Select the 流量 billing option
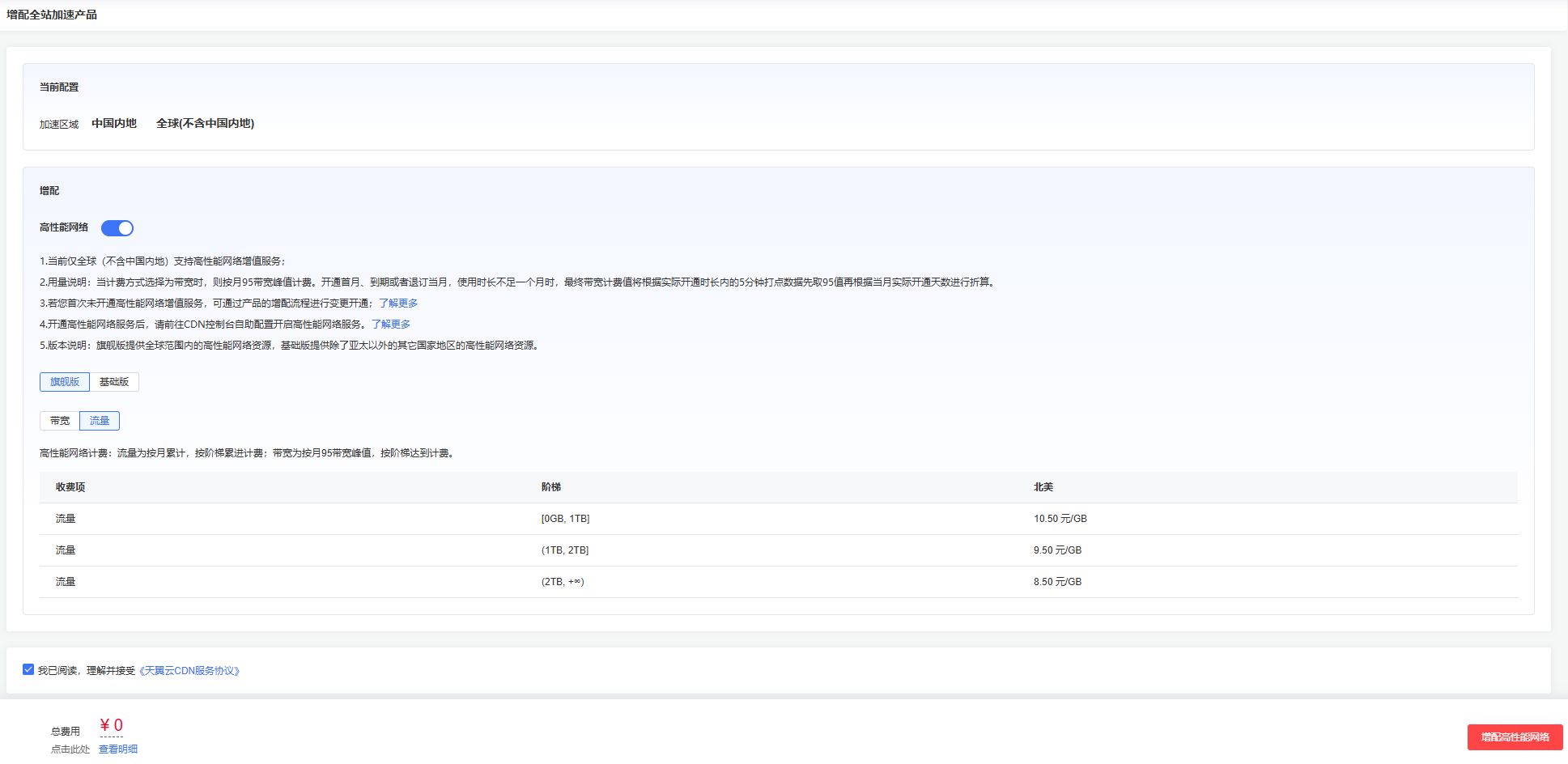Image resolution: width=1568 pixels, height=764 pixels. pyautogui.click(x=100, y=421)
